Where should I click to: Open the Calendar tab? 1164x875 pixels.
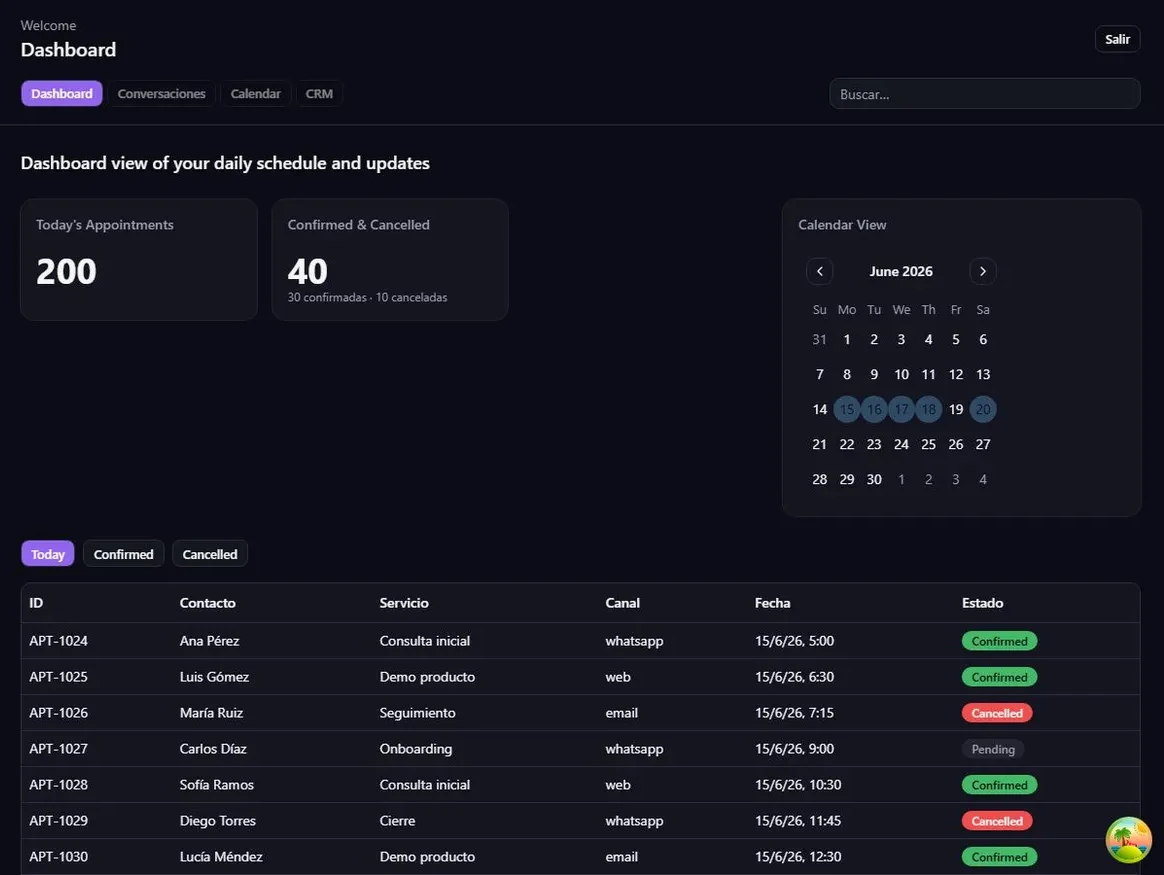pos(255,94)
